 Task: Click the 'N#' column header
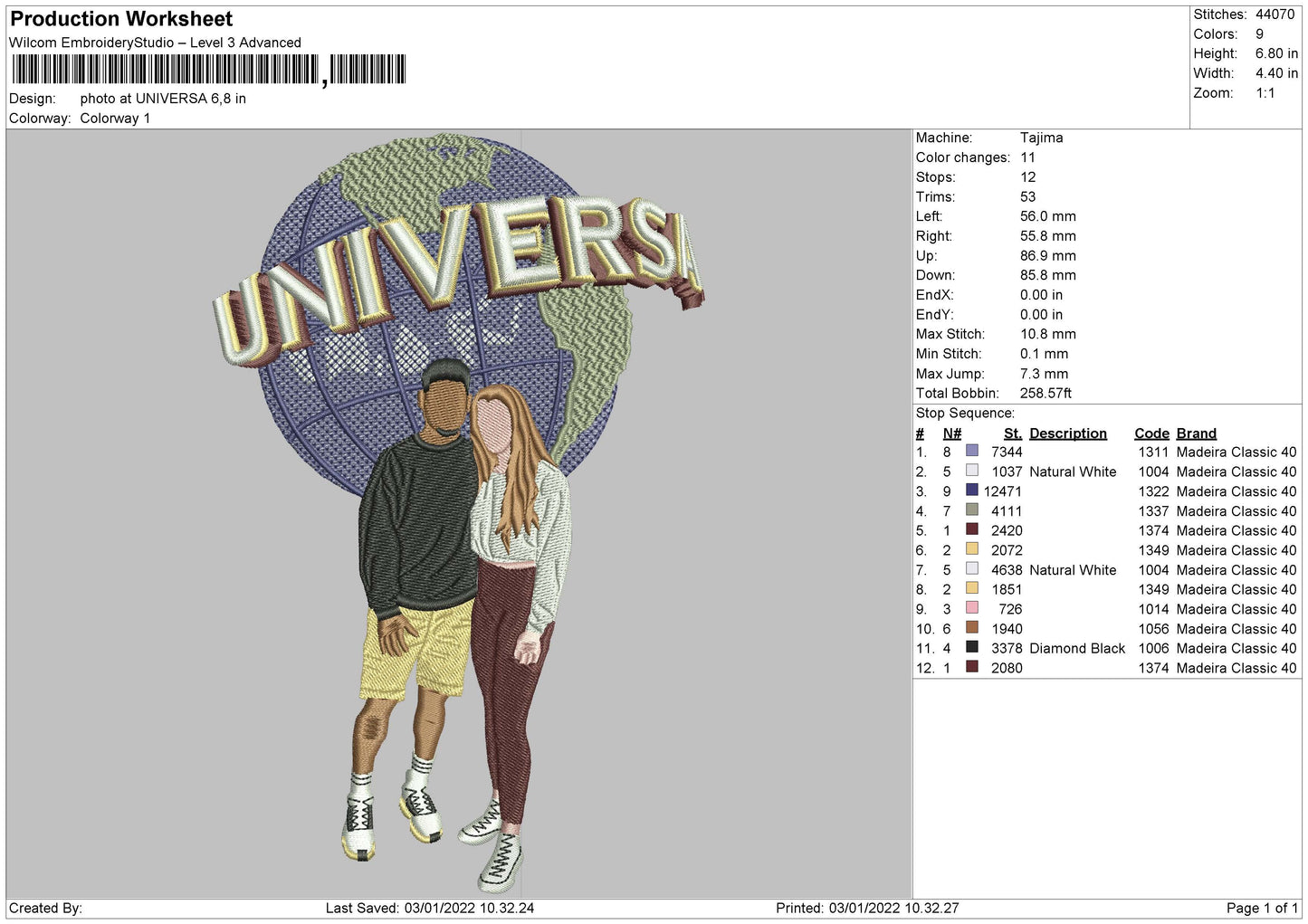coord(951,433)
